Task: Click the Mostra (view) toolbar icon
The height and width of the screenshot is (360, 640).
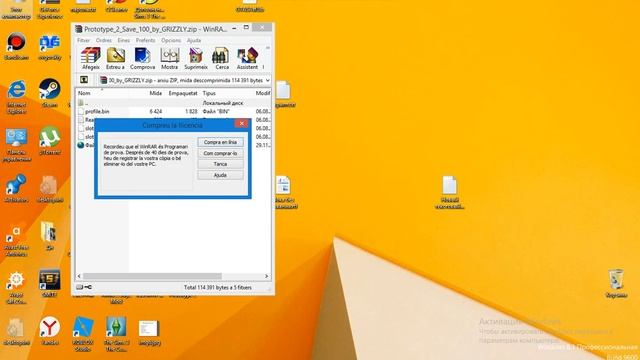Action: coord(169,58)
